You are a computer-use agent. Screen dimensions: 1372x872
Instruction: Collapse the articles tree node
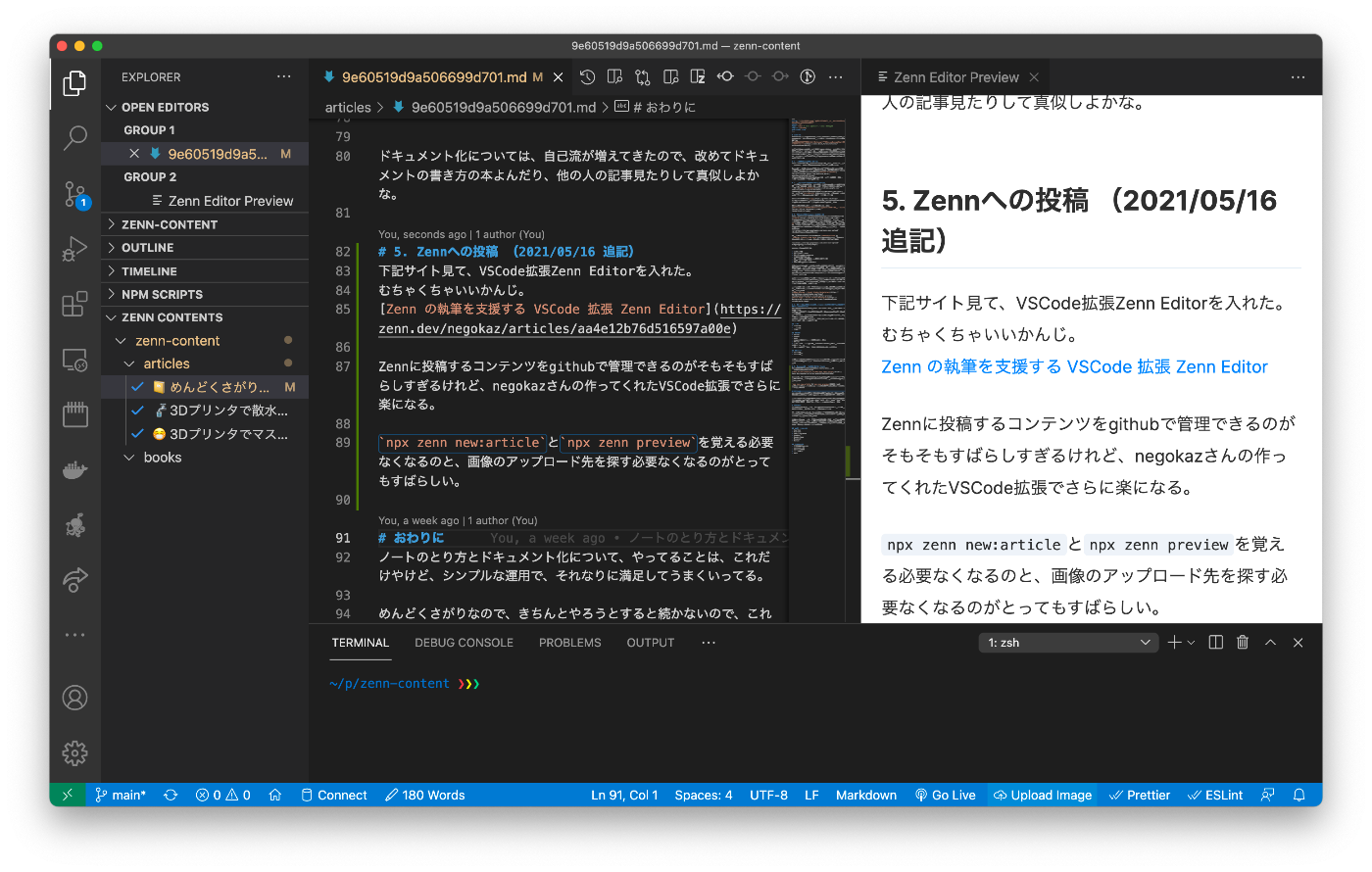click(x=129, y=363)
